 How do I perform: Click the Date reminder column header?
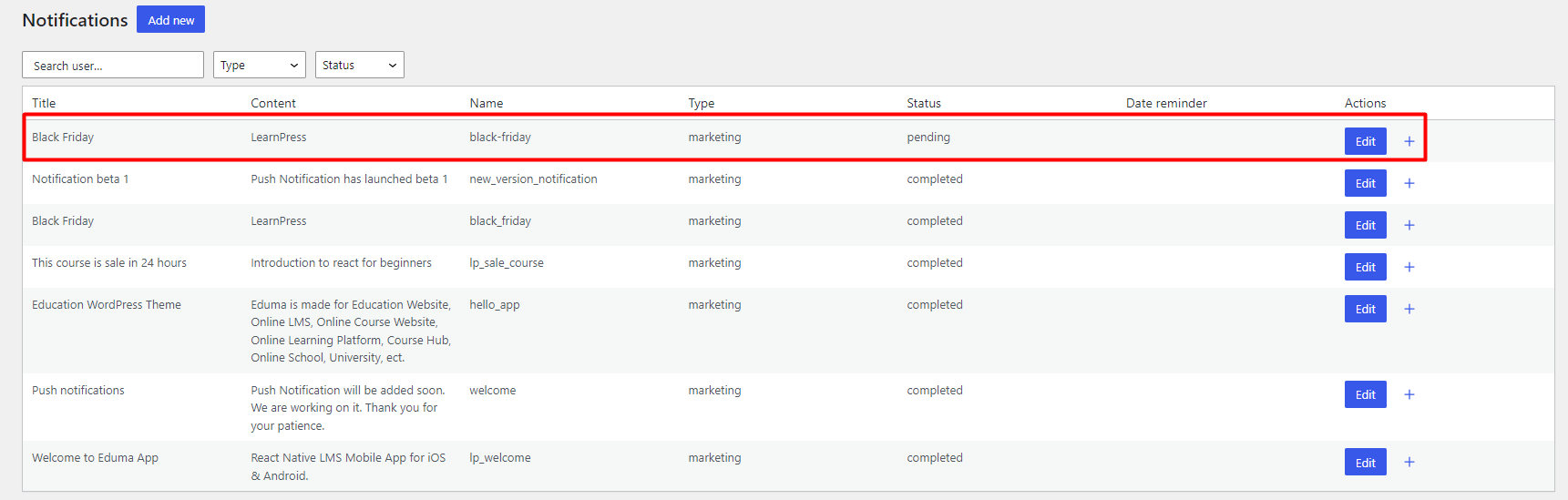(x=1166, y=103)
